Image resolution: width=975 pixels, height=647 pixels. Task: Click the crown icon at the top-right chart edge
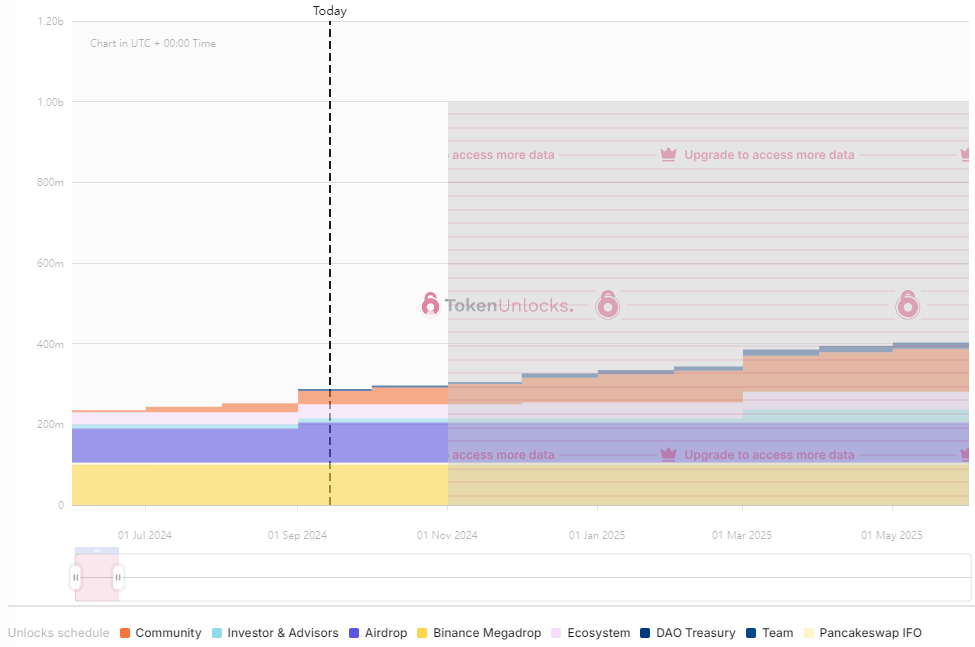click(967, 155)
